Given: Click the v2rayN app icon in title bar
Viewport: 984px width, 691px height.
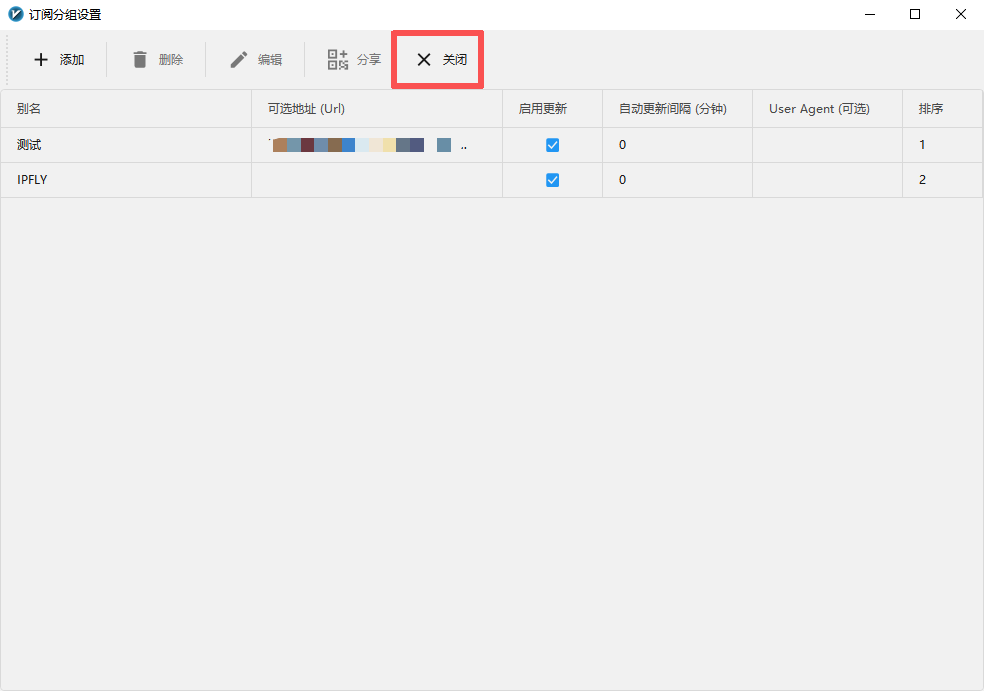Looking at the screenshot, I should (x=15, y=15).
